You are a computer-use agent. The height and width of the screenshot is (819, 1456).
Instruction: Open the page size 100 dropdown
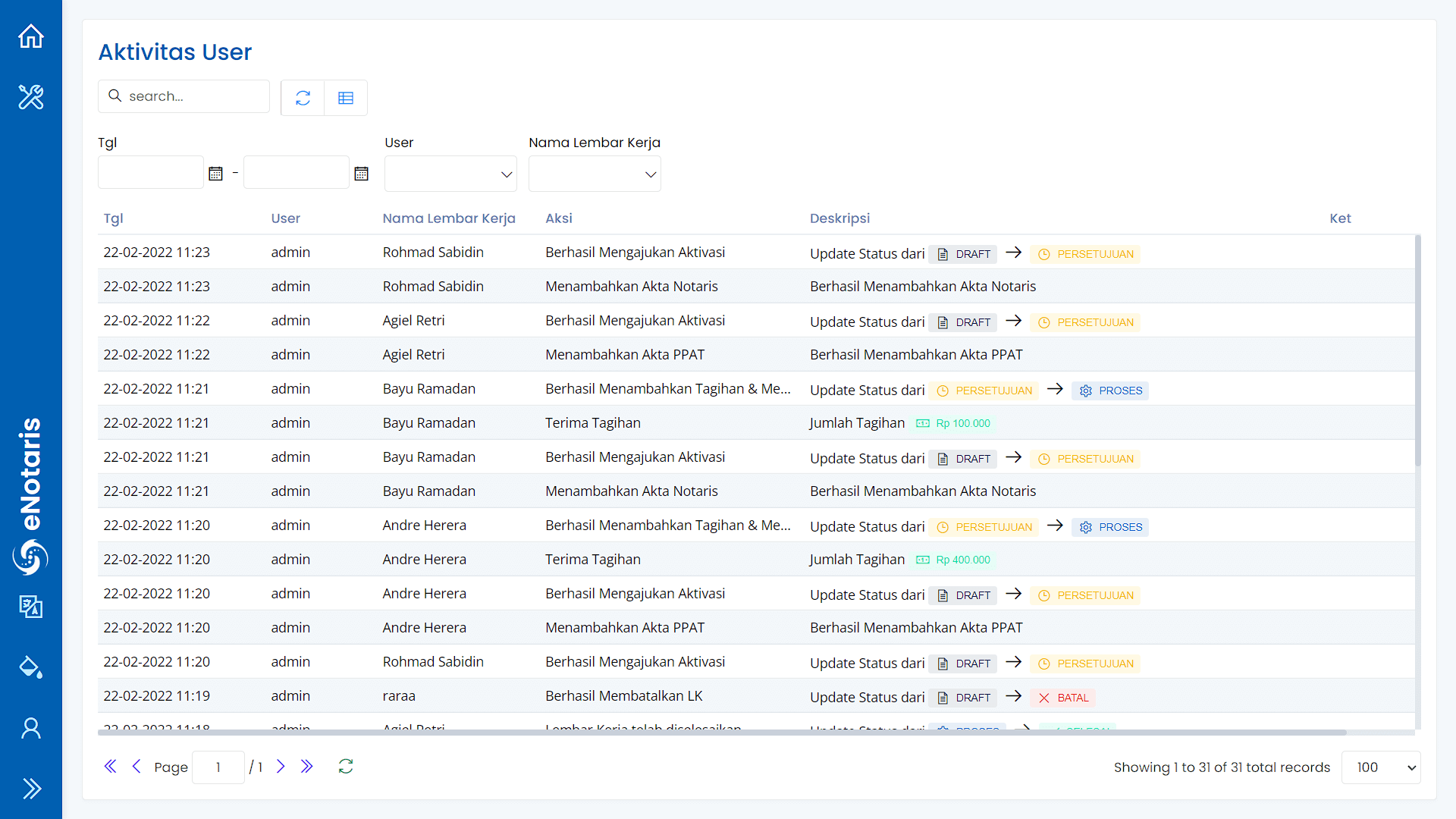[1381, 767]
